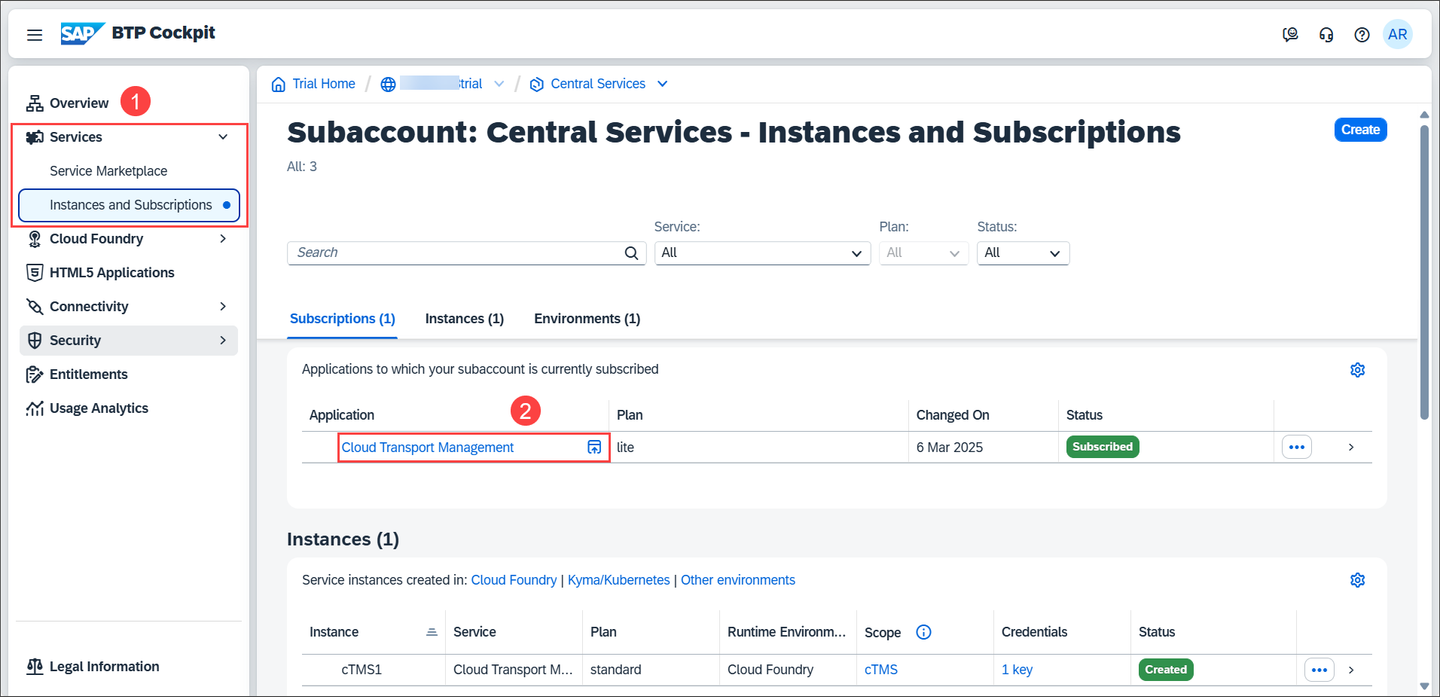This screenshot has width=1440, height=697.
Task: Open the notifications/feedback chat icon
Action: [1291, 35]
